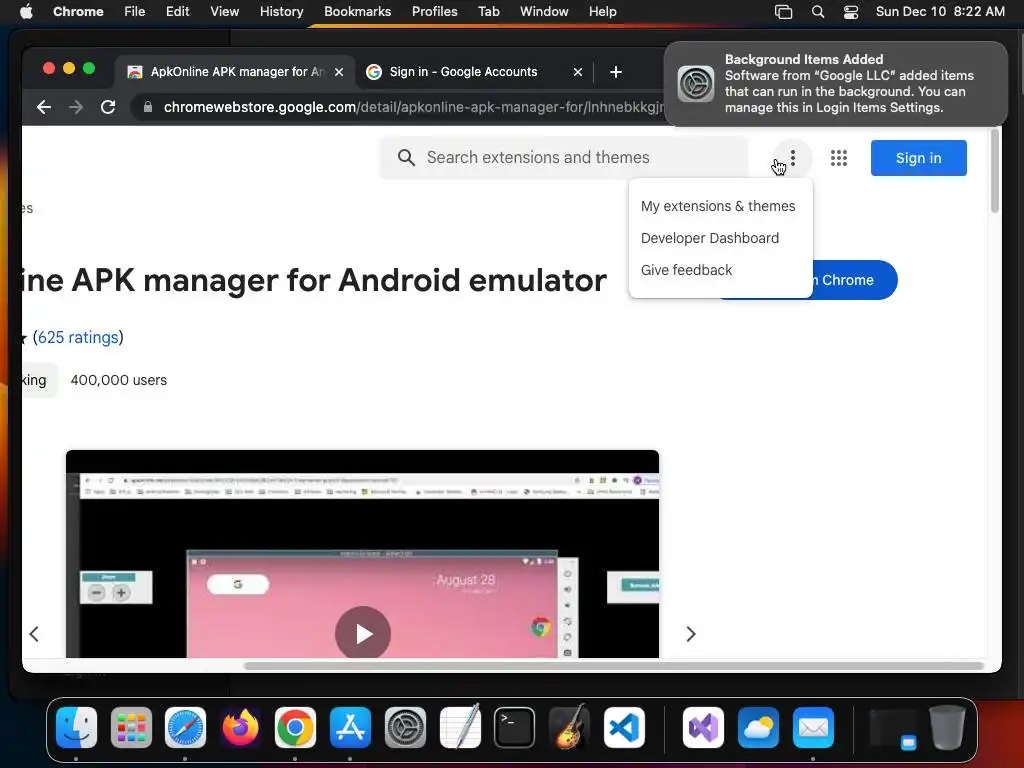Open the File menu
Screen dimensions: 1024x768
(x=135, y=12)
